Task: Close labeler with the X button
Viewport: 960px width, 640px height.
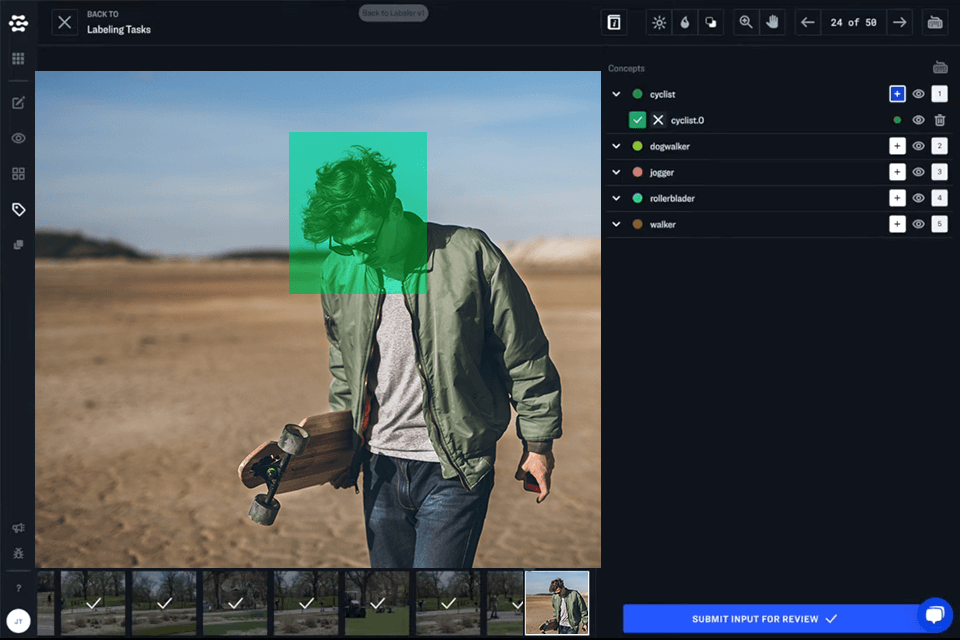Action: point(64,23)
